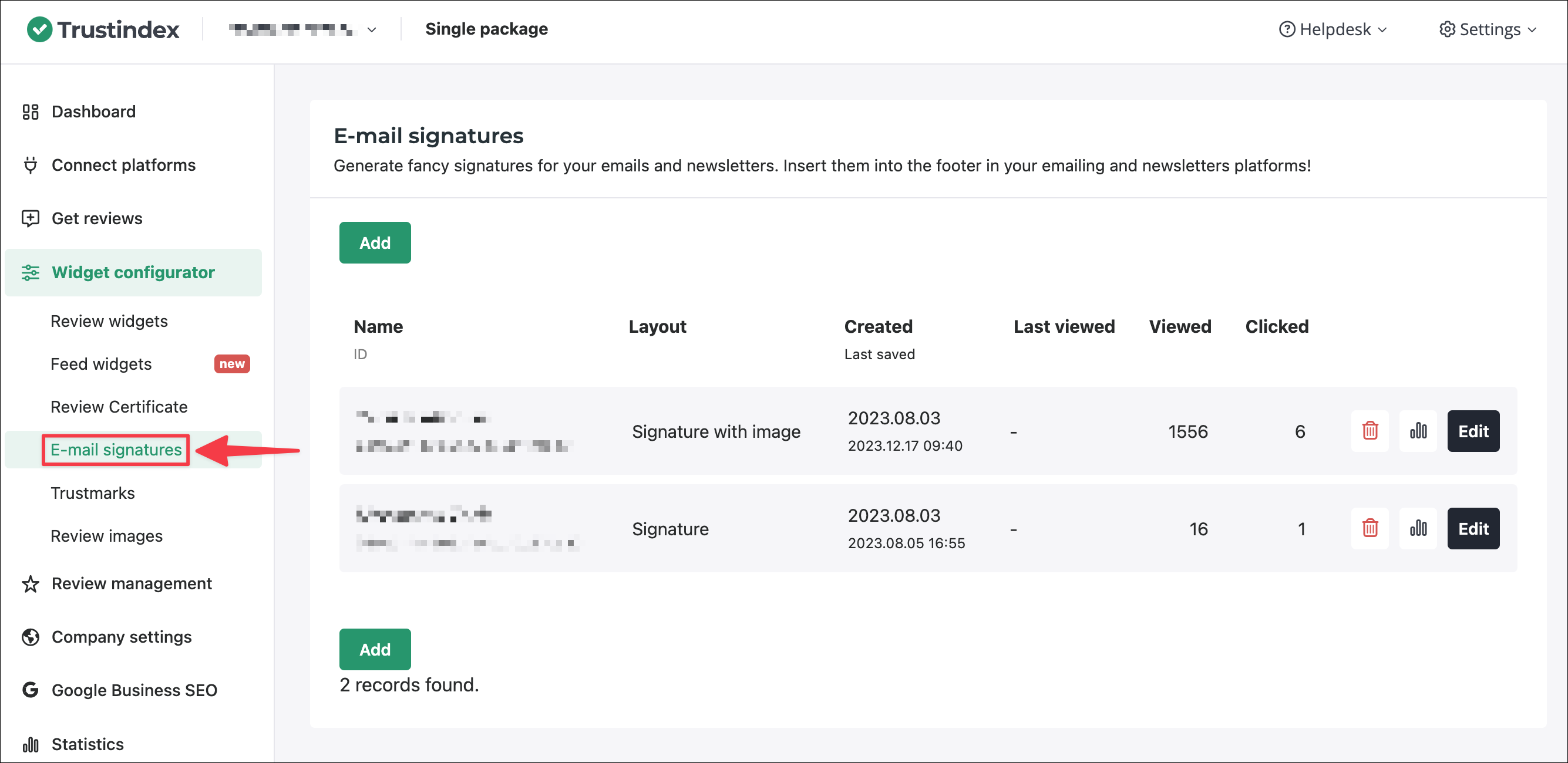Edit the Signature entry with 16 views
Viewport: 1568px width, 763px height.
coord(1473,528)
